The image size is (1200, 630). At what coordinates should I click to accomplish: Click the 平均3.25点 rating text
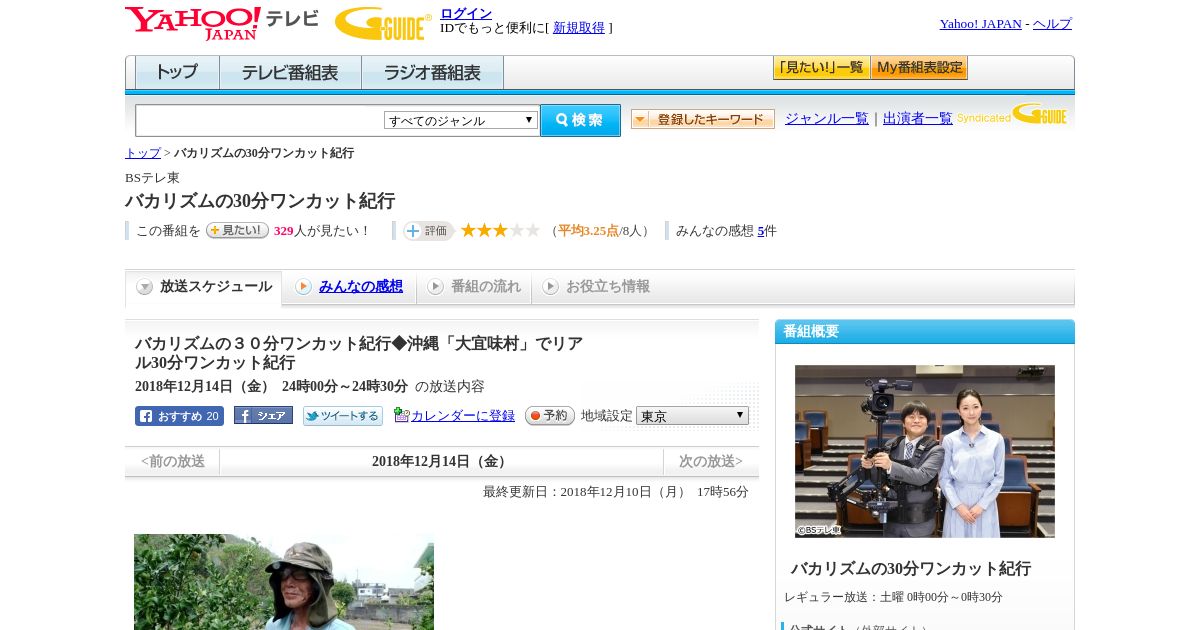click(x=588, y=231)
